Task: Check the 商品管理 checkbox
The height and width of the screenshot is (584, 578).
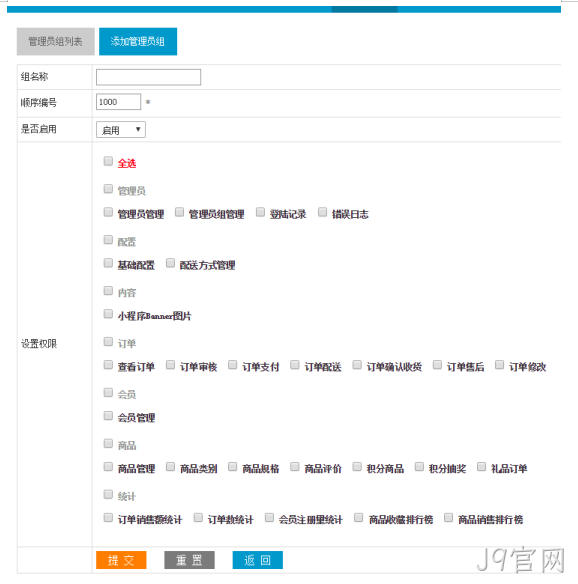Action: (108, 467)
